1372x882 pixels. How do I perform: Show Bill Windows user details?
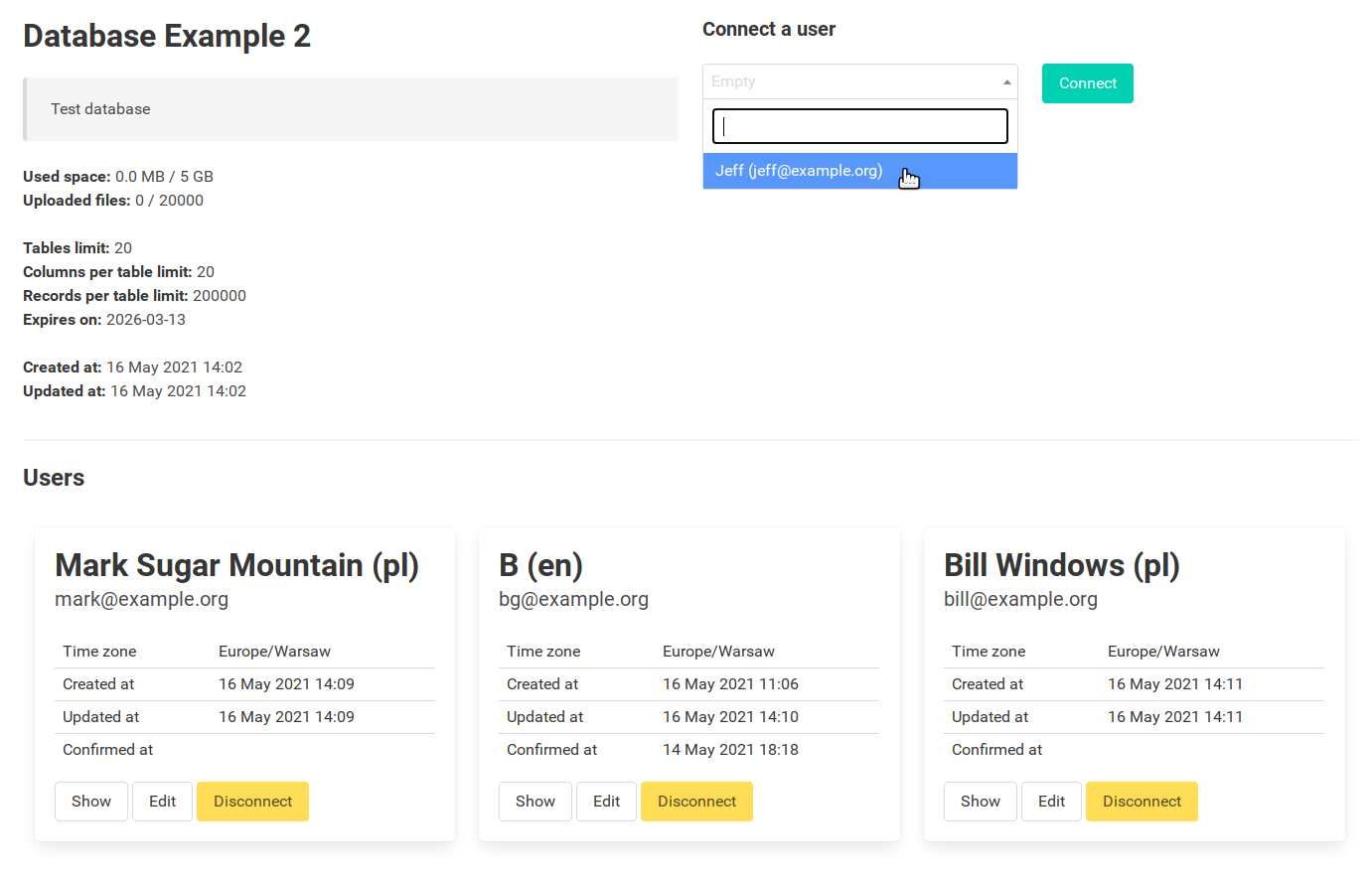coord(981,802)
